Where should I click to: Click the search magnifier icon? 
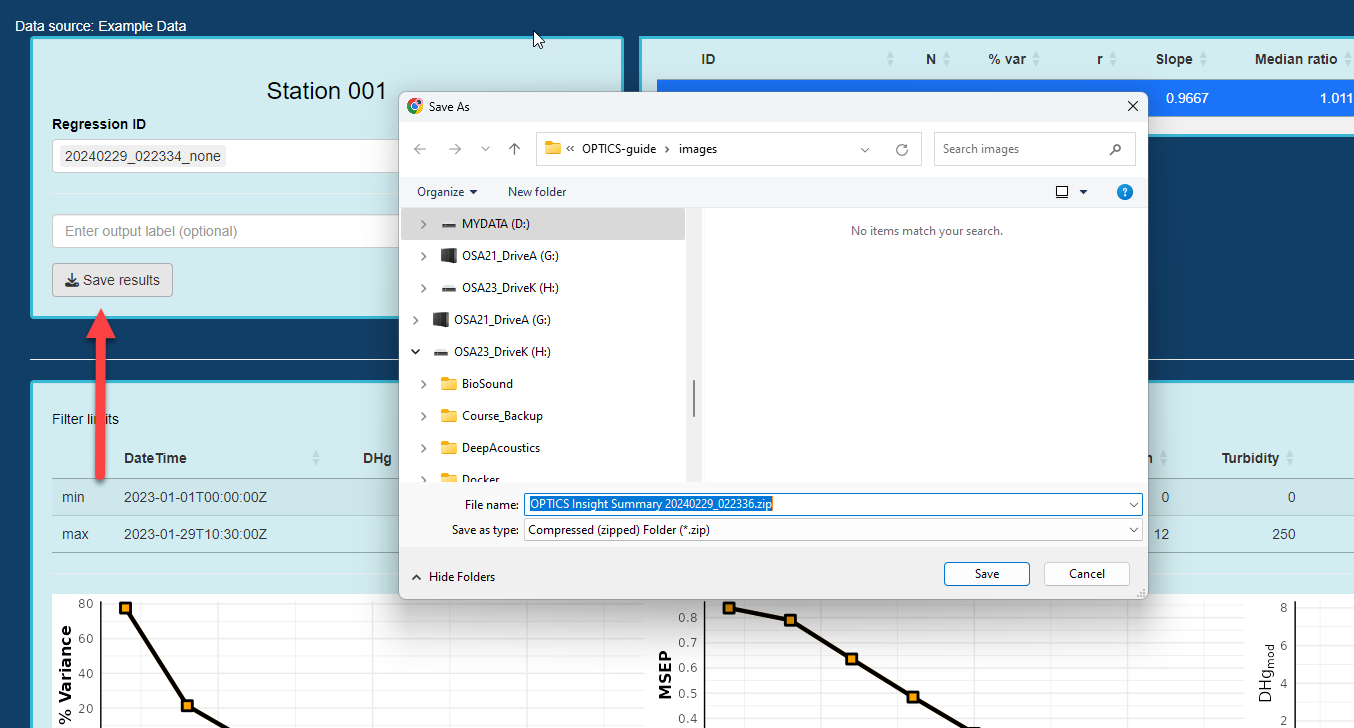click(1116, 149)
